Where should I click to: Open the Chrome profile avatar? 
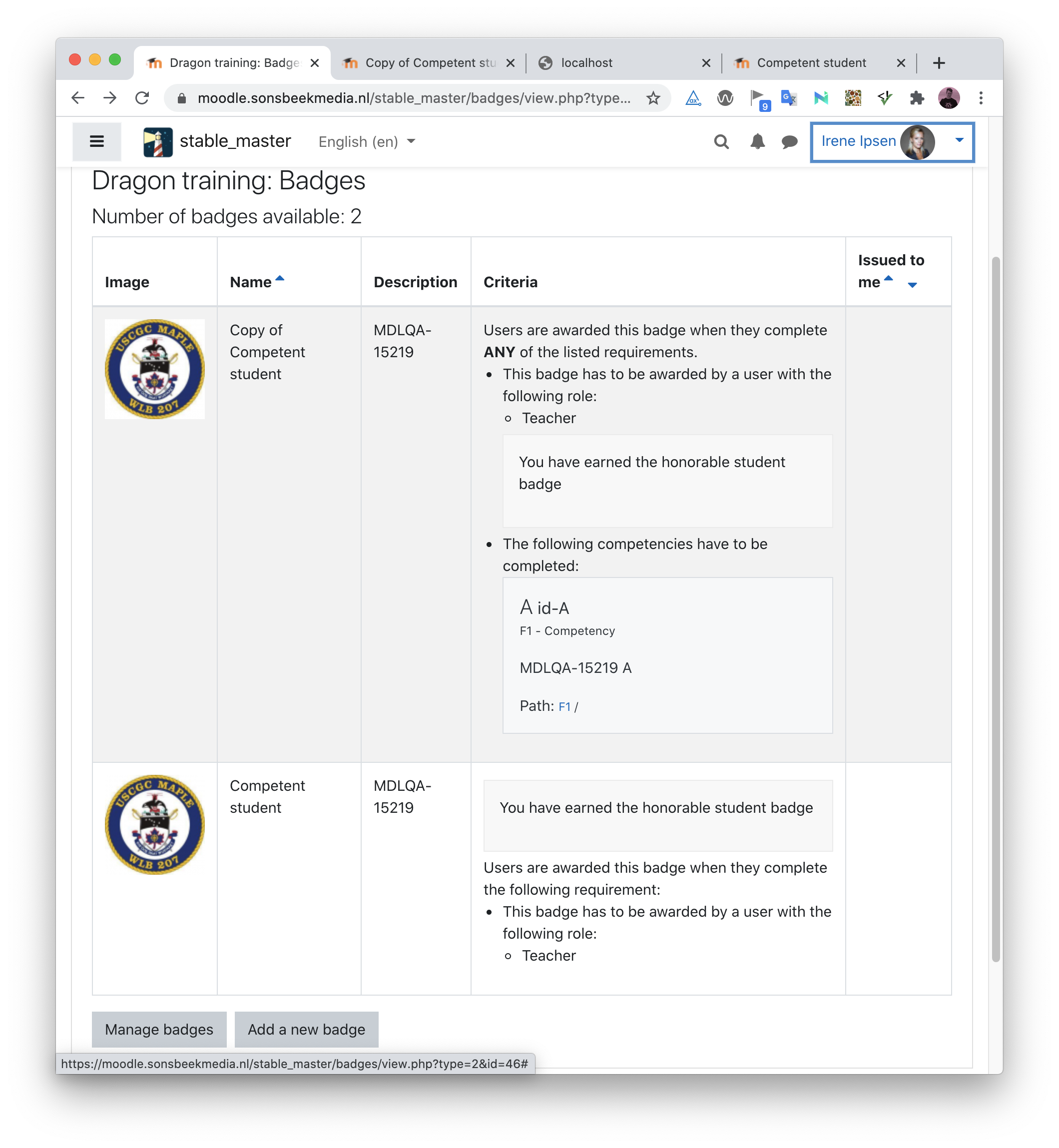click(949, 98)
